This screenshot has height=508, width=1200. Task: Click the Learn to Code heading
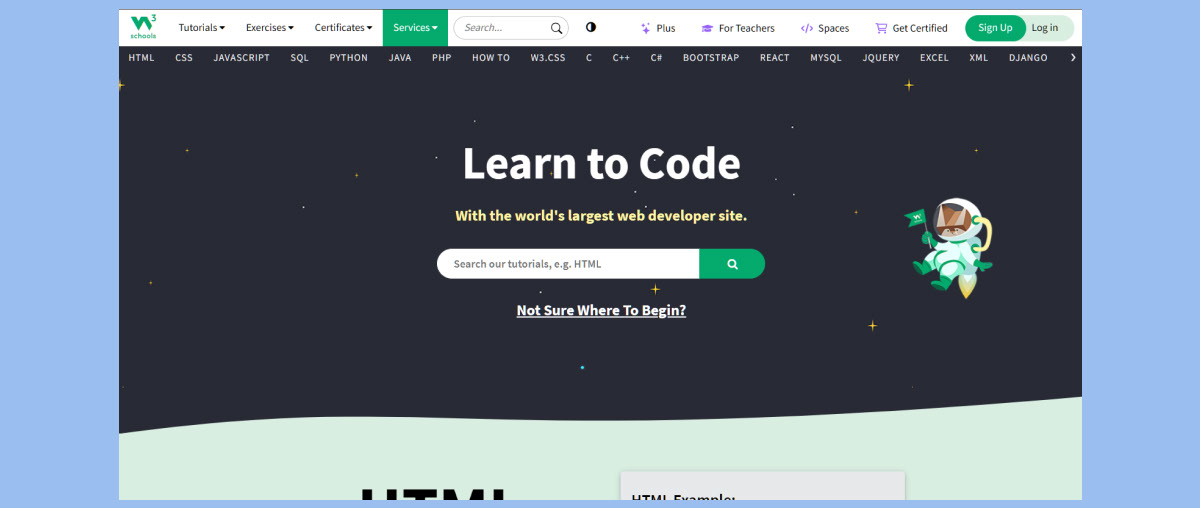coord(601,164)
